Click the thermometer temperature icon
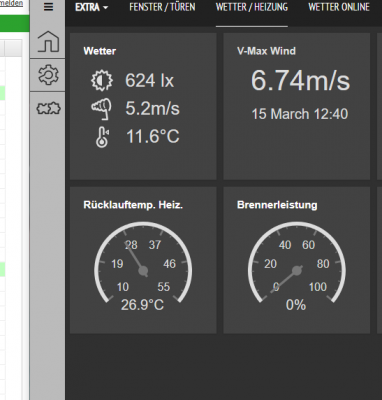Image resolution: width=382 pixels, height=400 pixels. pyautogui.click(x=102, y=137)
